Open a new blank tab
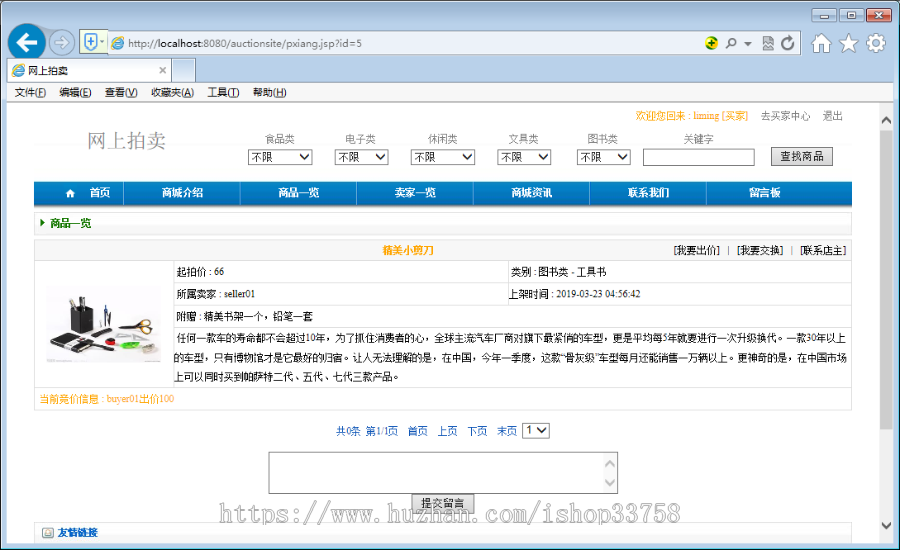This screenshot has width=900, height=550. [184, 71]
